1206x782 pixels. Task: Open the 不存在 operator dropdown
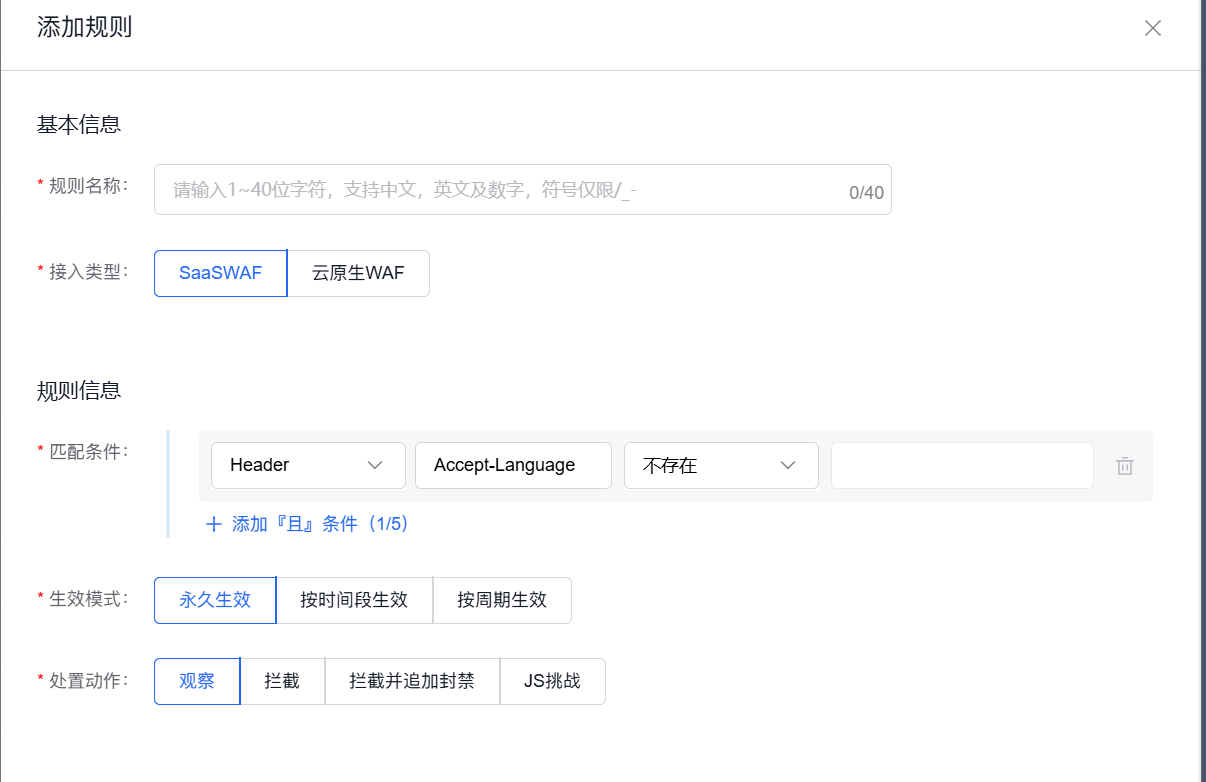(721, 465)
